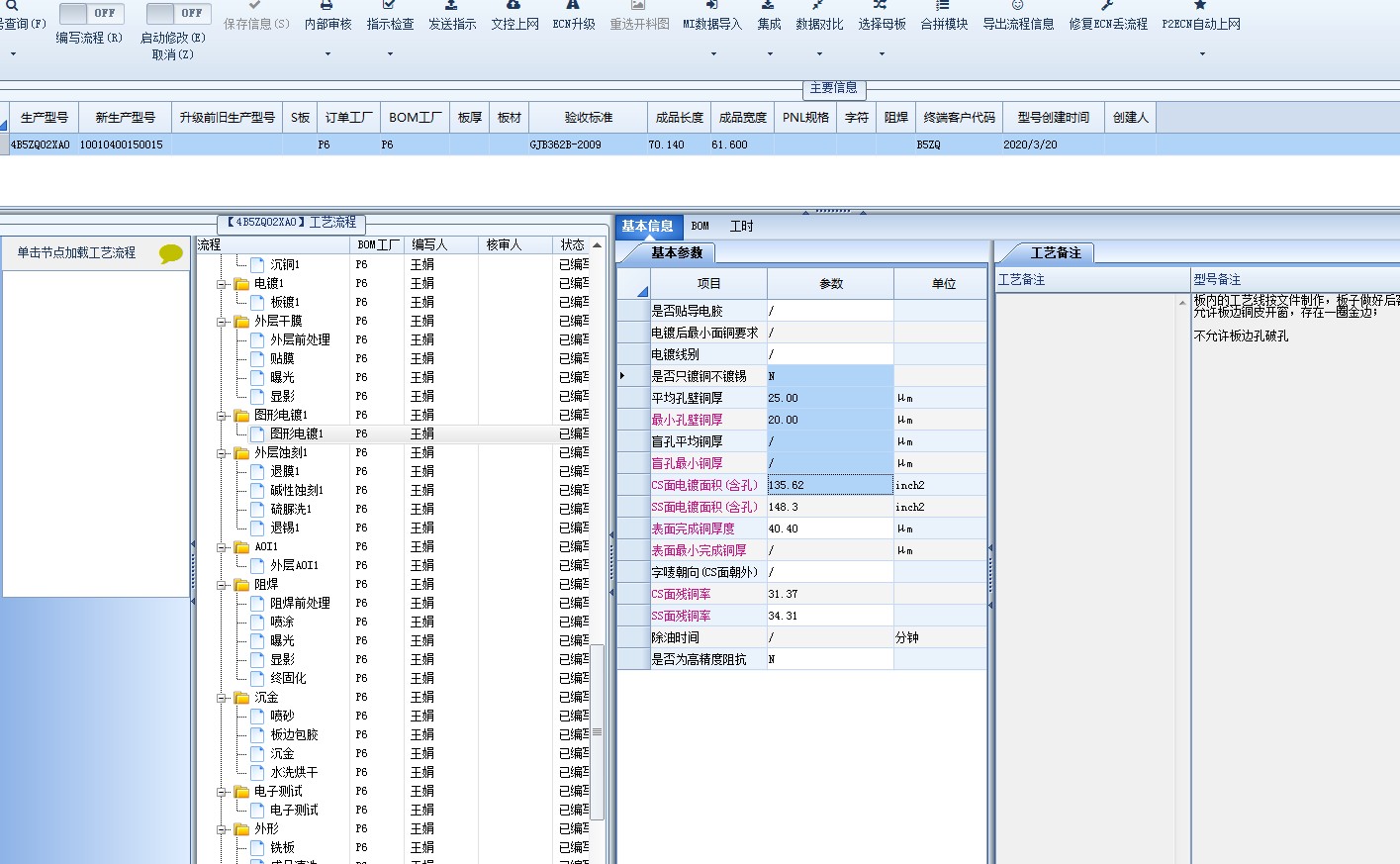Click the document icon beside 沉铜1
Viewport: 1400px width, 864px height.
click(x=257, y=264)
